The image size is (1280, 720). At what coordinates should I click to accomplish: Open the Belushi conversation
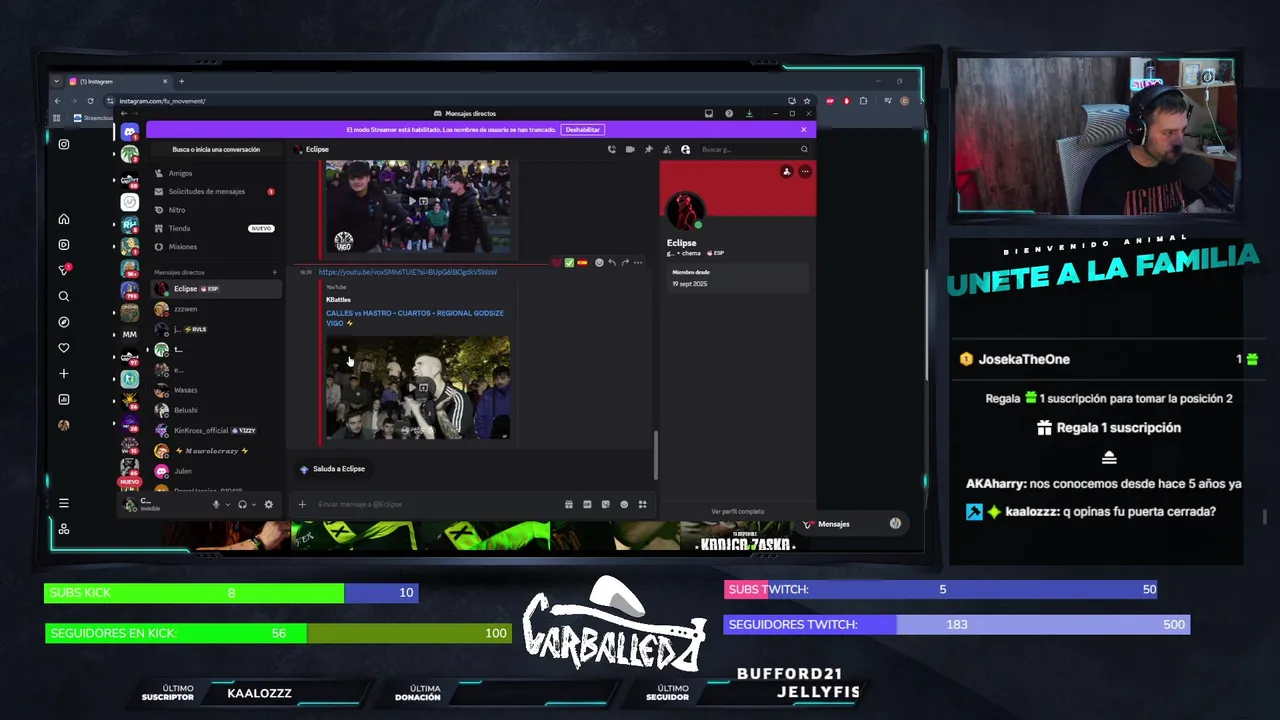point(216,410)
